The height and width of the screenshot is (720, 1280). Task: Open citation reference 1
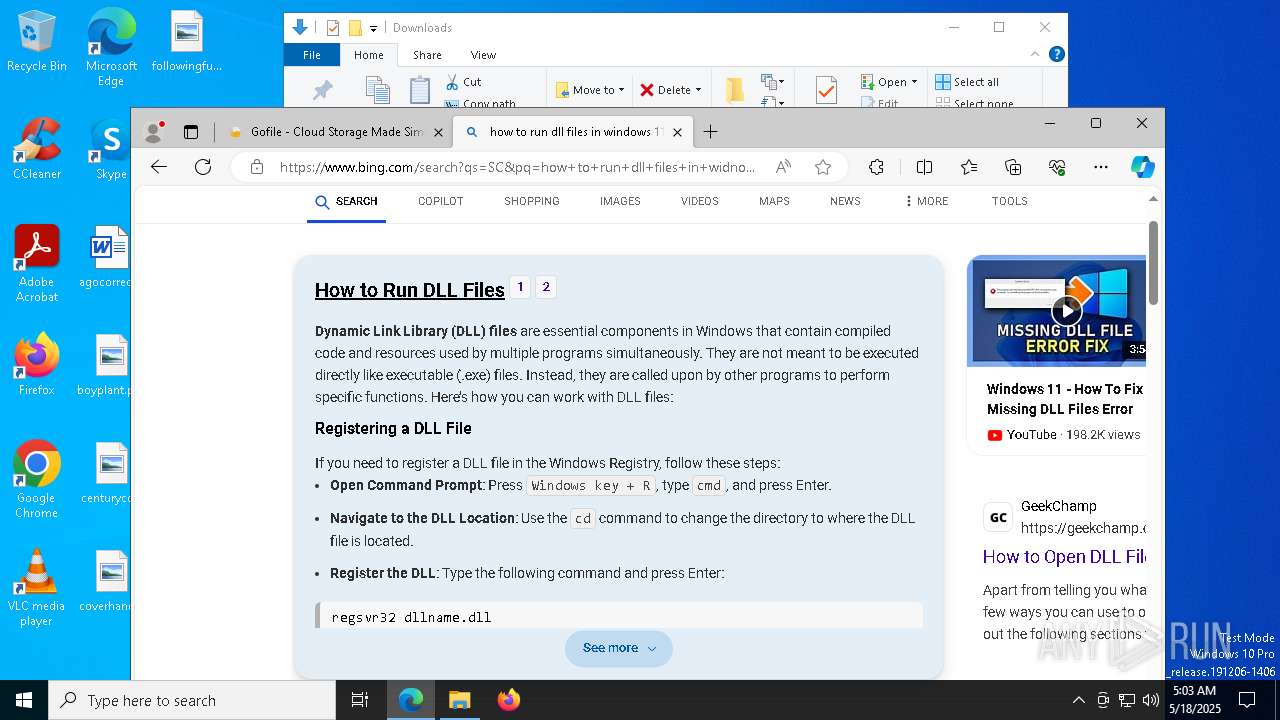click(x=520, y=287)
